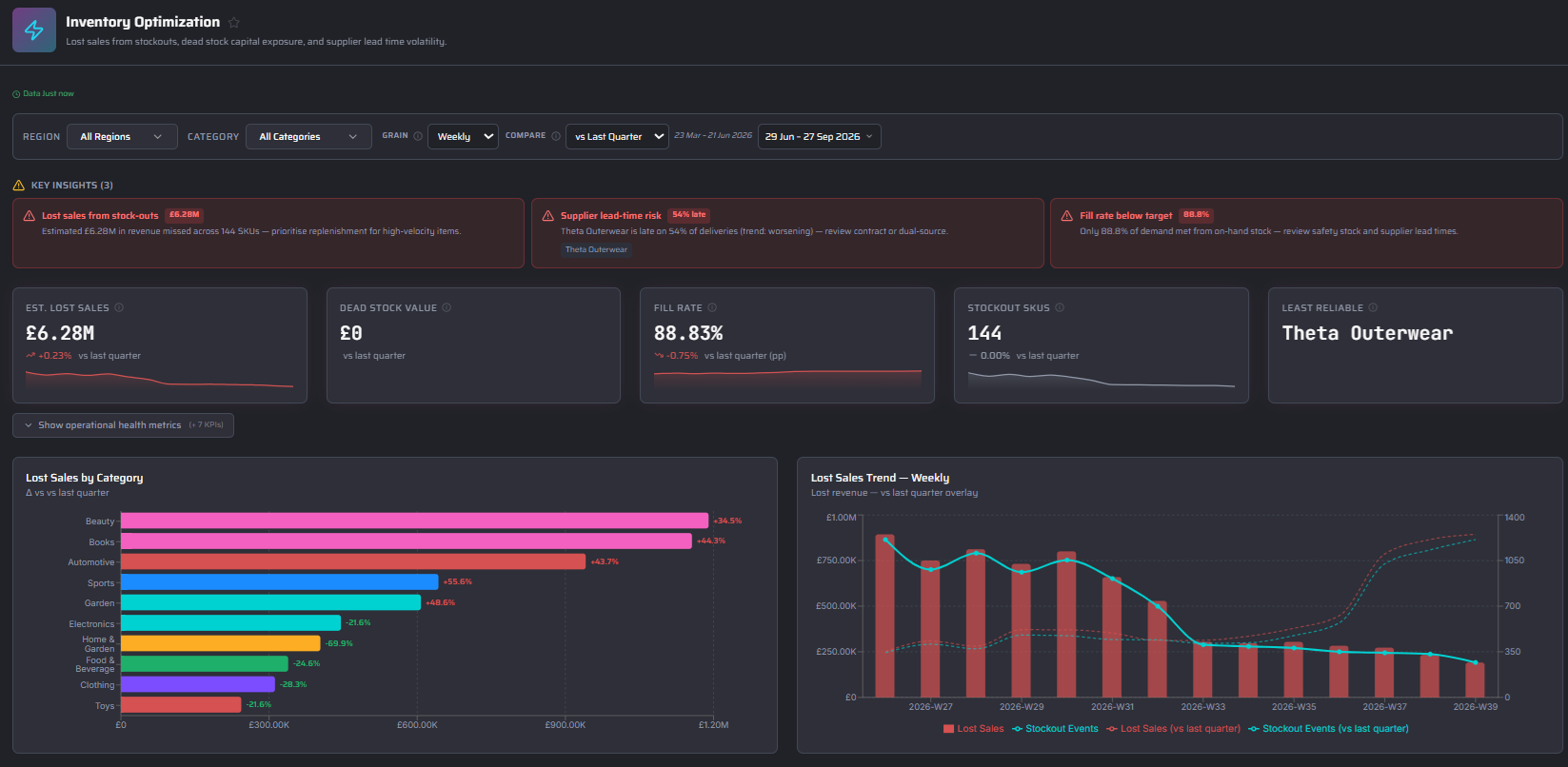The height and width of the screenshot is (767, 1568).
Task: Click upward trend arrow on Est. Lost Sales
Action: point(30,356)
